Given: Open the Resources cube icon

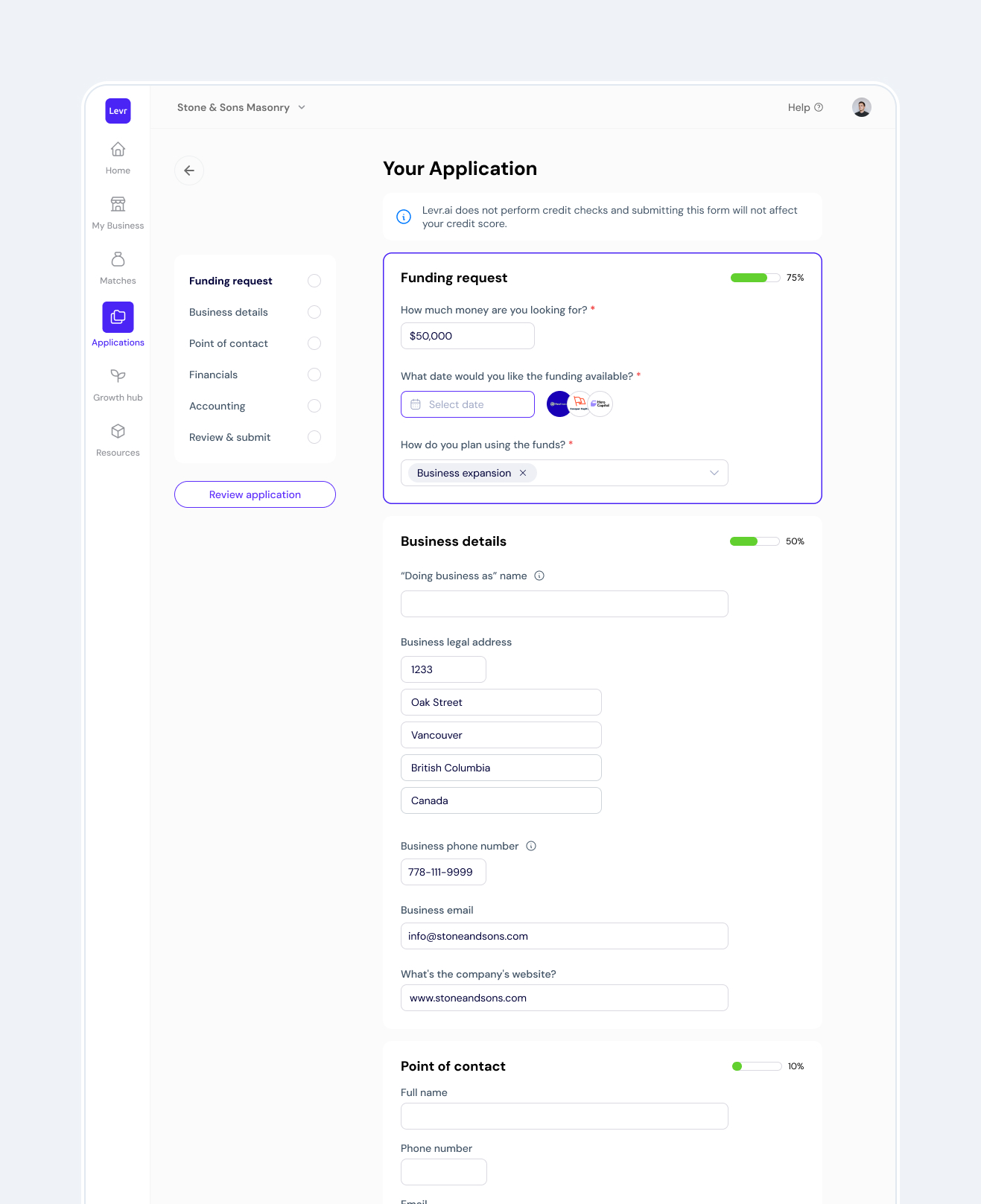Looking at the screenshot, I should pos(118,431).
